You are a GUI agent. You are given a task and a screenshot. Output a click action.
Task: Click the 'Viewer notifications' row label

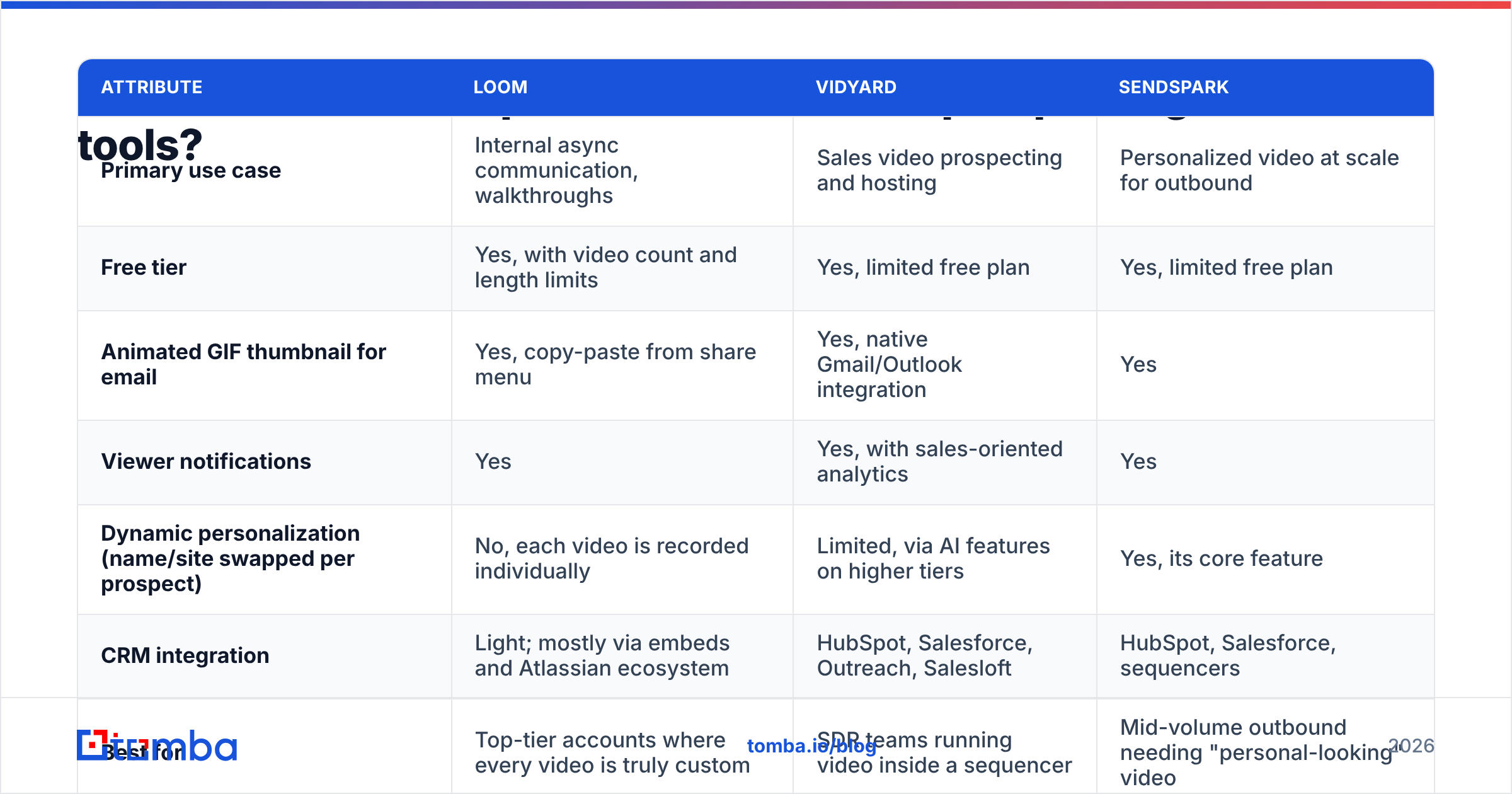tap(206, 462)
